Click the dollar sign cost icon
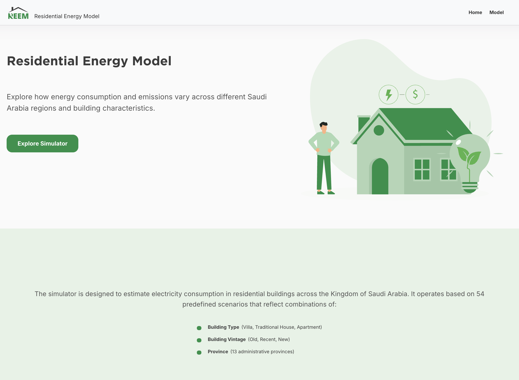 [415, 94]
